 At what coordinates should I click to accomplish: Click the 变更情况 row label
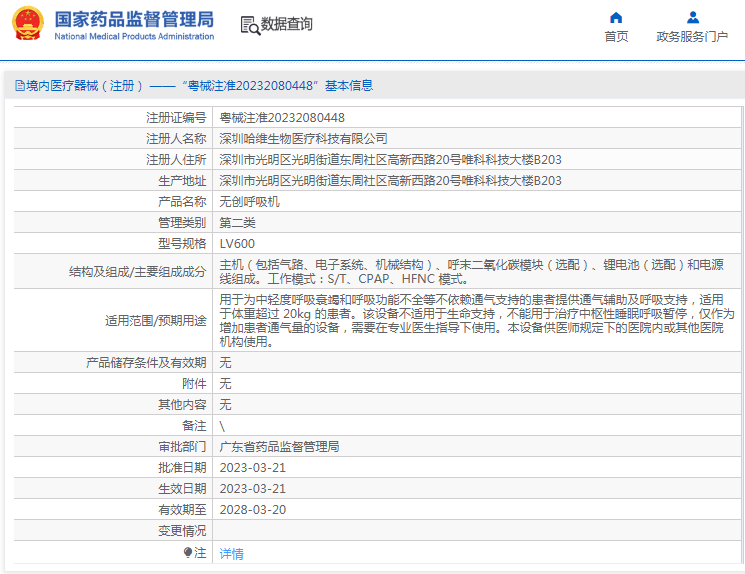point(182,530)
